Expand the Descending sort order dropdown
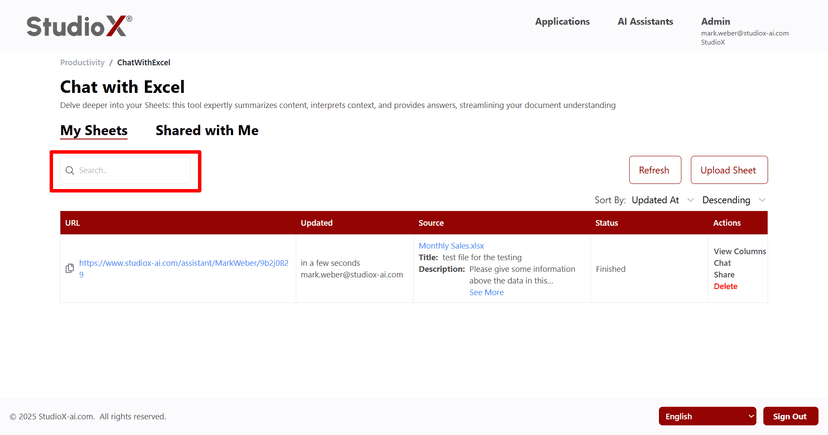The width and height of the screenshot is (828, 435). click(x=733, y=200)
